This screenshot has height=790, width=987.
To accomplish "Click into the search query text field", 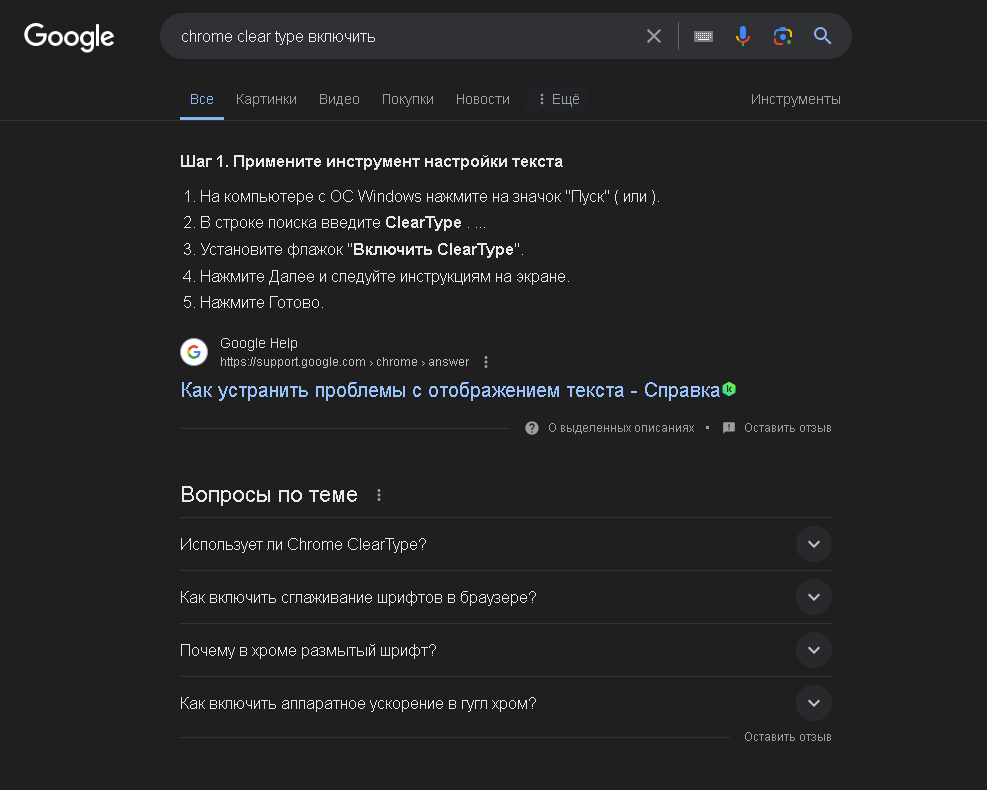I will tap(400, 36).
